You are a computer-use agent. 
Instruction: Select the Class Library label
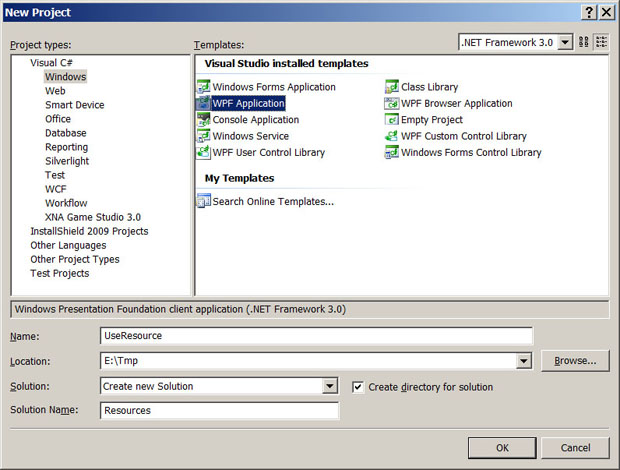click(429, 87)
